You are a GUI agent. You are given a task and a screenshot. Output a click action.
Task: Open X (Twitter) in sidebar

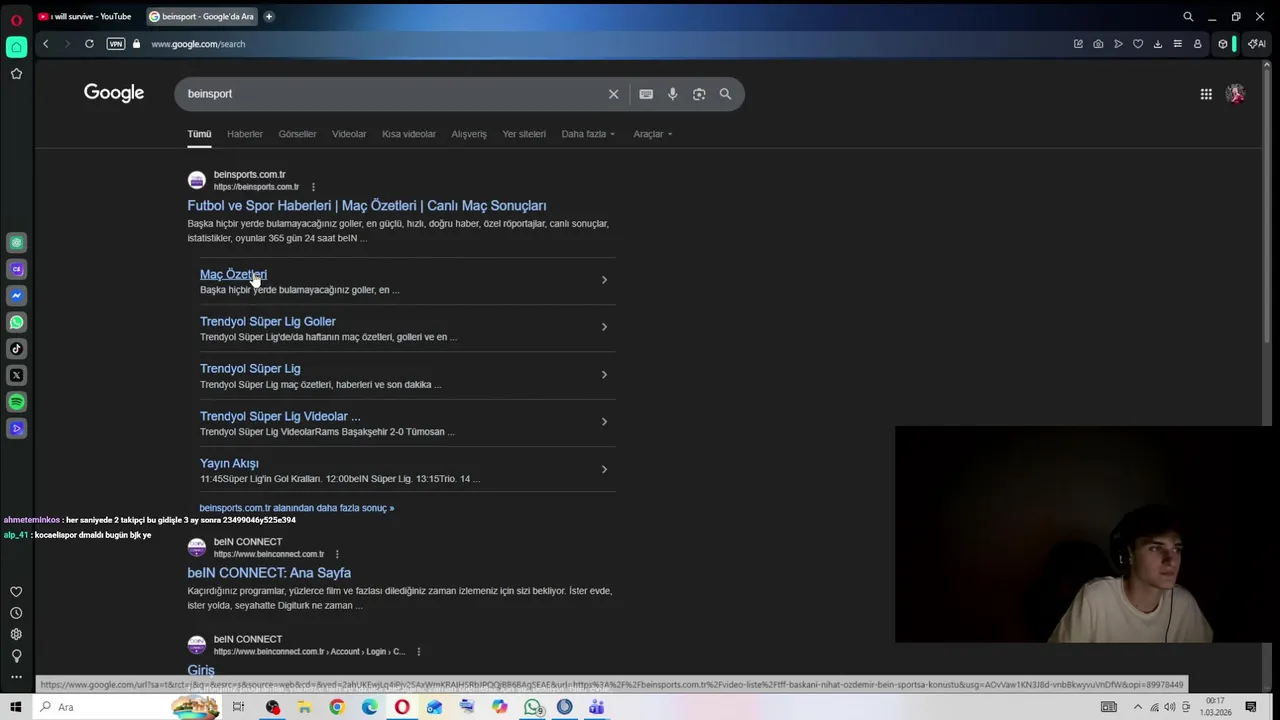(x=16, y=375)
